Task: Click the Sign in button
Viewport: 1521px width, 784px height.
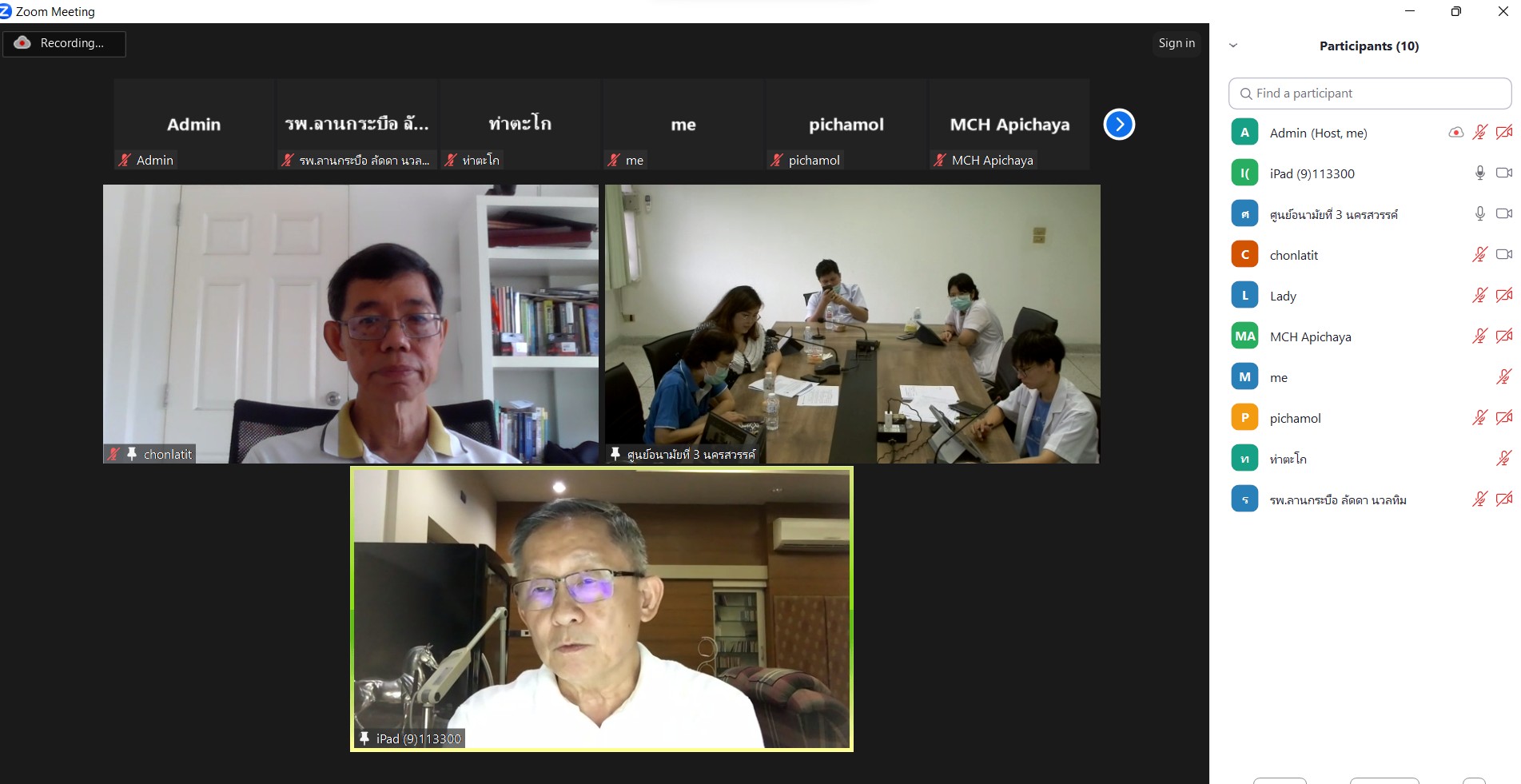Action: [x=1177, y=43]
